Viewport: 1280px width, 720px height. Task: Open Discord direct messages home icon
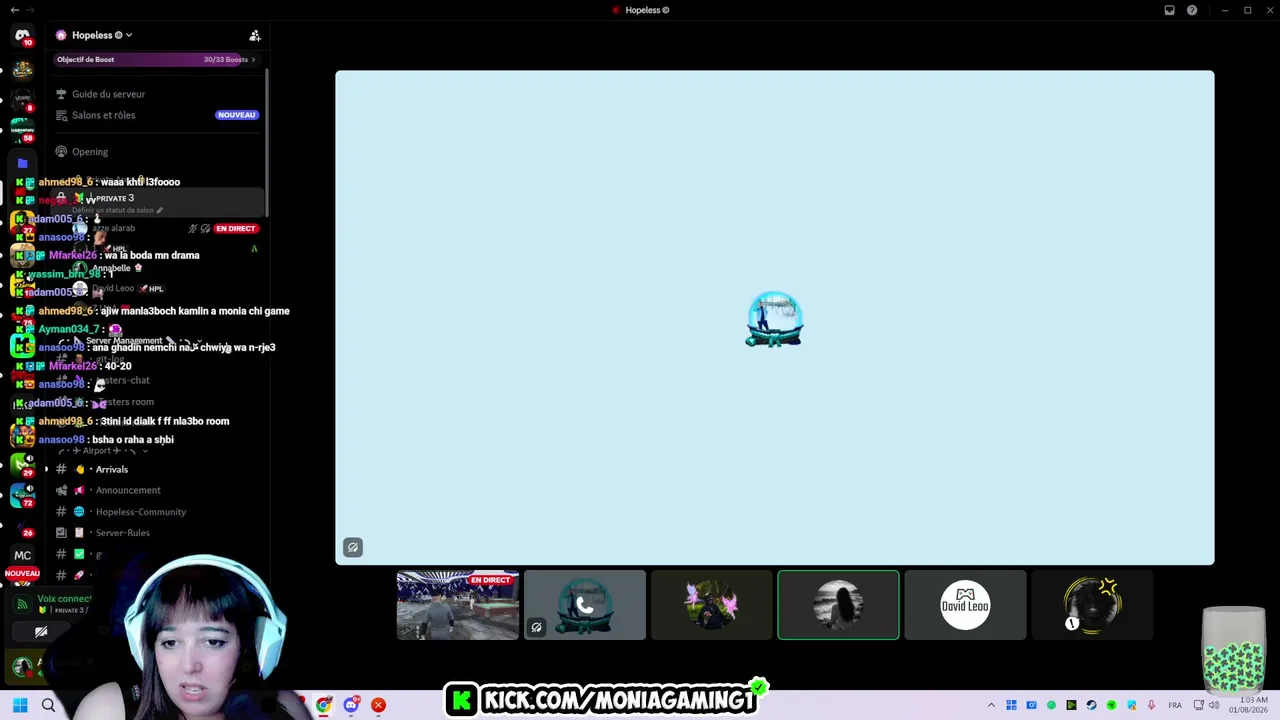(22, 36)
